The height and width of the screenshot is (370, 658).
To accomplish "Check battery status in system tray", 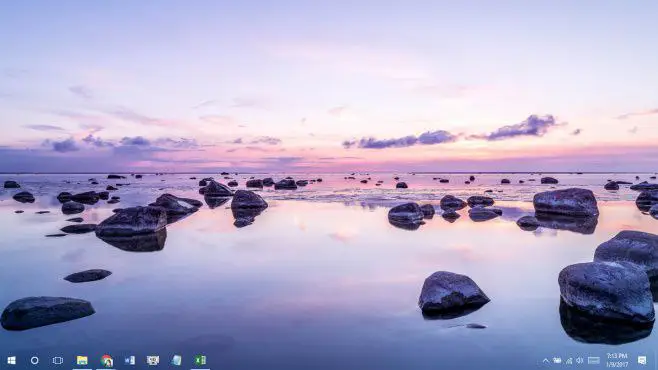I will click(557, 360).
